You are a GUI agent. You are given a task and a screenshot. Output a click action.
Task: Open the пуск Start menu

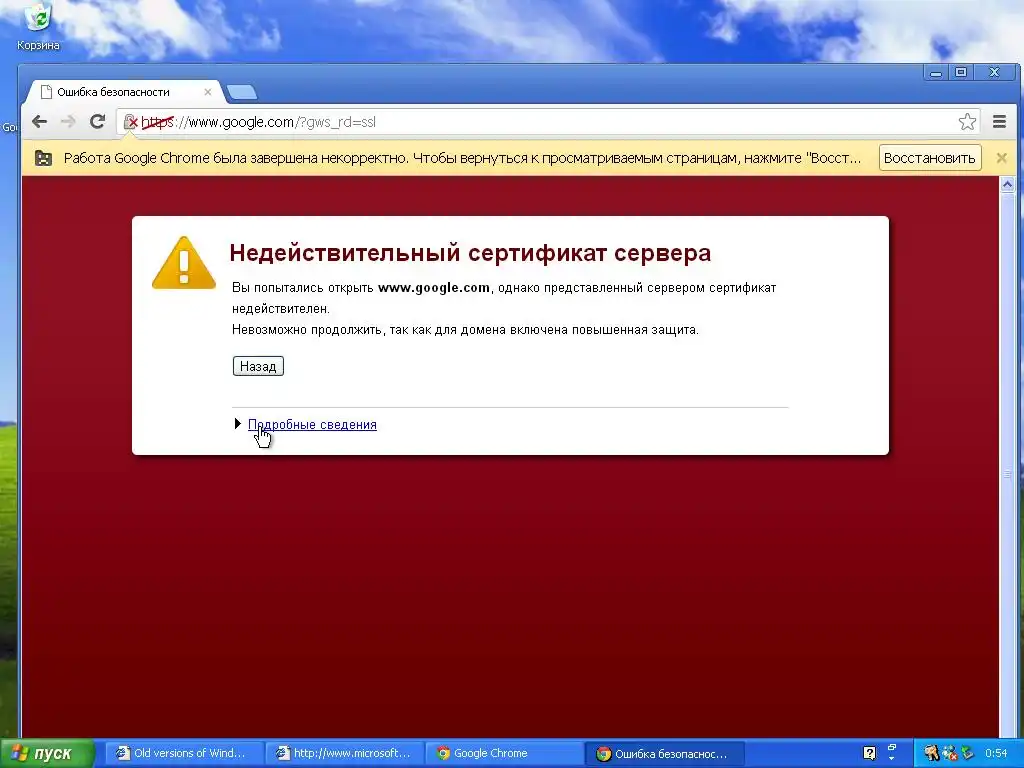(x=47, y=754)
